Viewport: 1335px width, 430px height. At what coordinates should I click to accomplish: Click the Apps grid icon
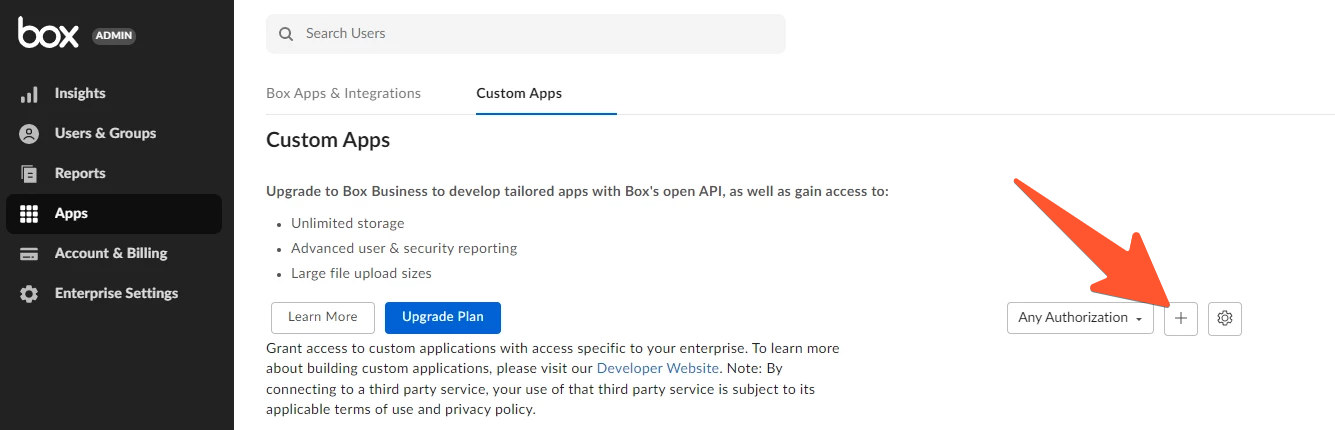click(x=29, y=214)
